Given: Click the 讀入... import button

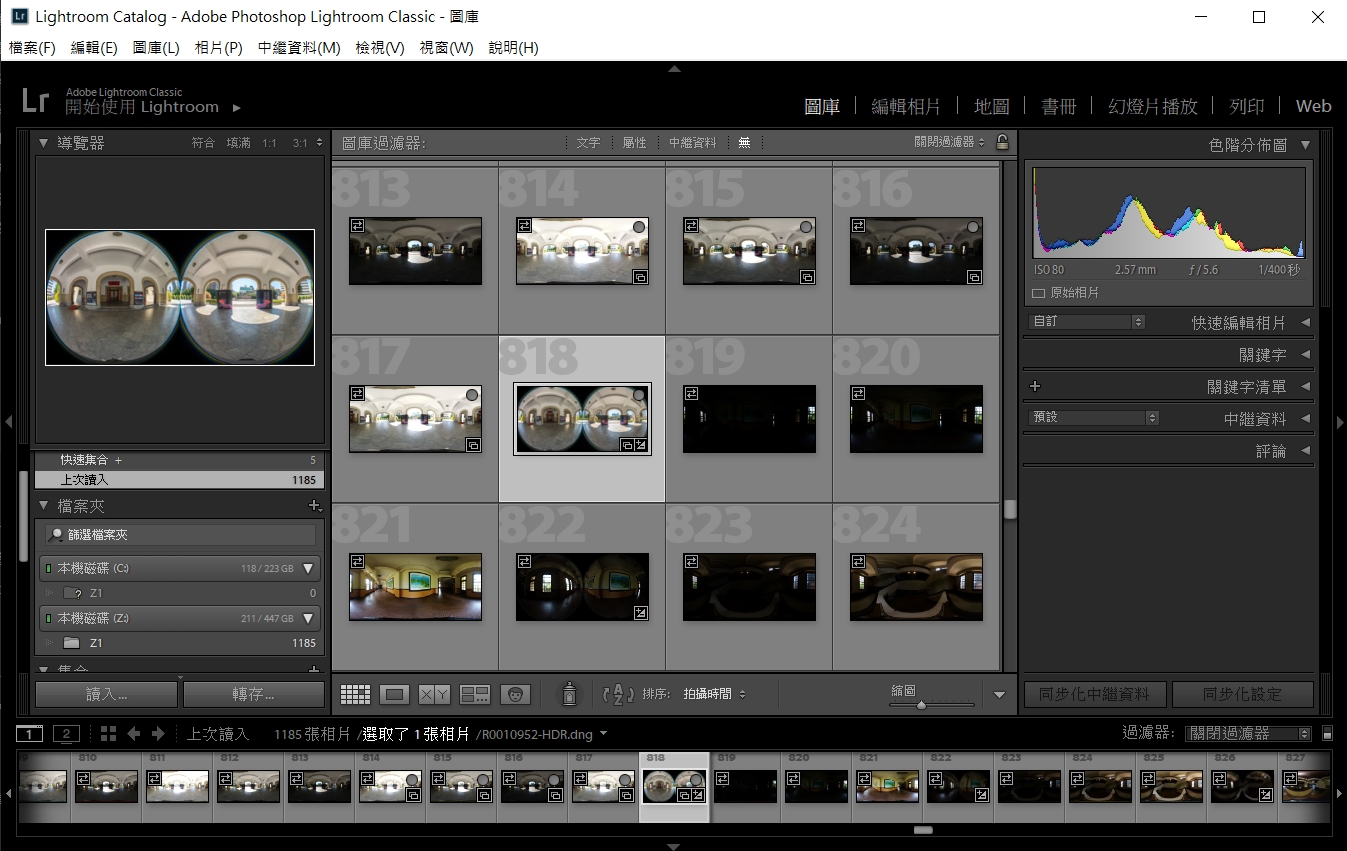Looking at the screenshot, I should pyautogui.click(x=107, y=694).
